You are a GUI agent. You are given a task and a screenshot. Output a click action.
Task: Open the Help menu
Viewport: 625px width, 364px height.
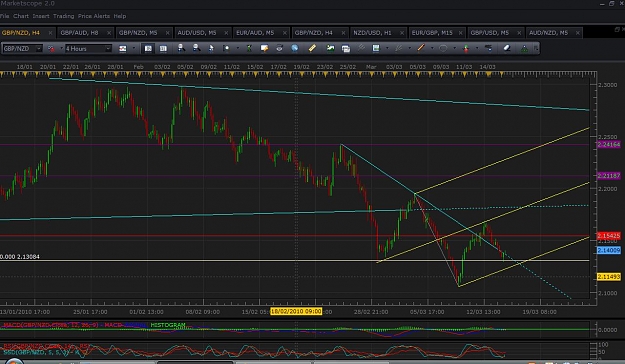pyautogui.click(x=120, y=16)
